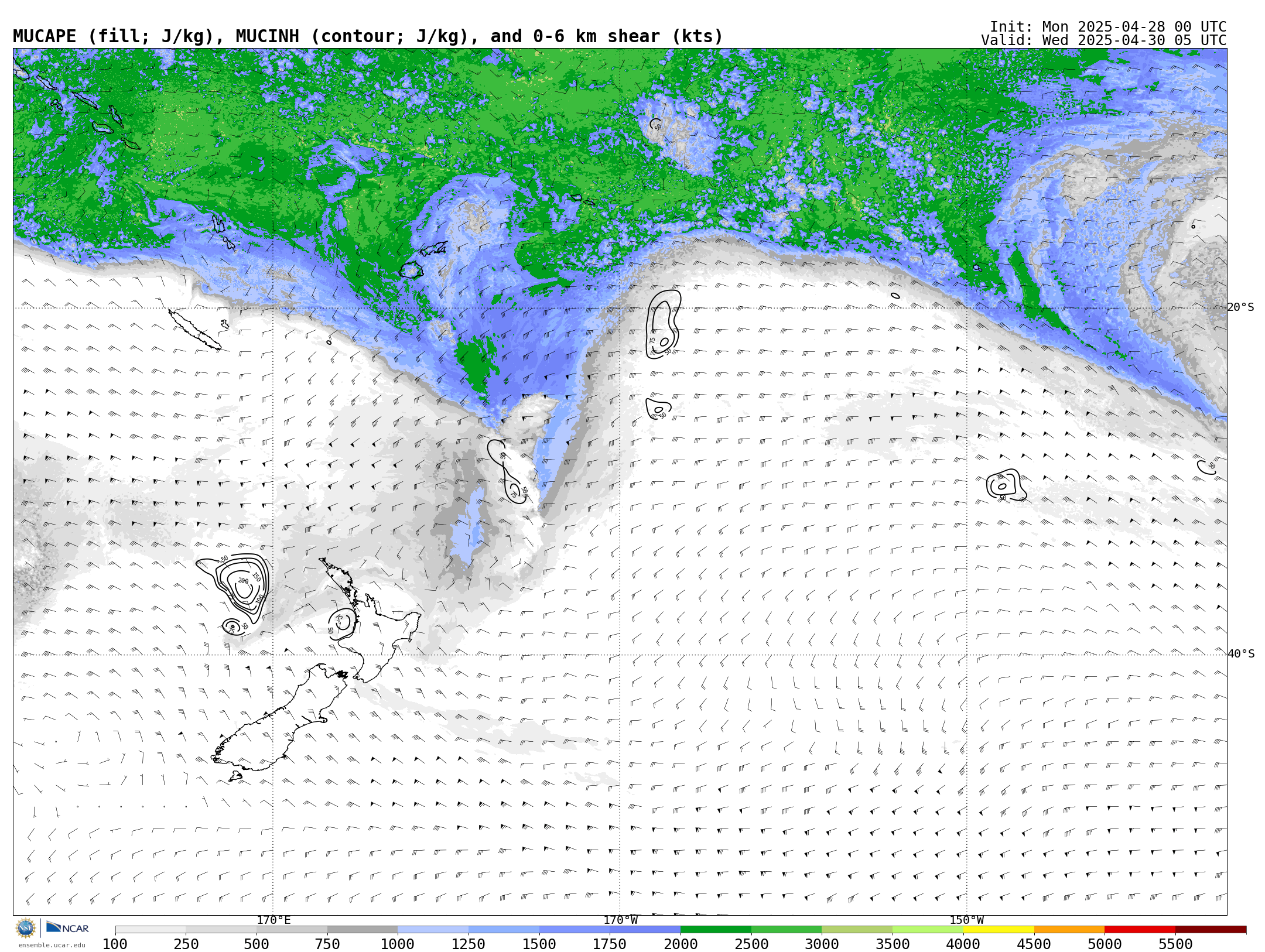Viewport: 1265px width, 952px height.
Task: Click the 150°W longitude label
Action: pyautogui.click(x=967, y=920)
